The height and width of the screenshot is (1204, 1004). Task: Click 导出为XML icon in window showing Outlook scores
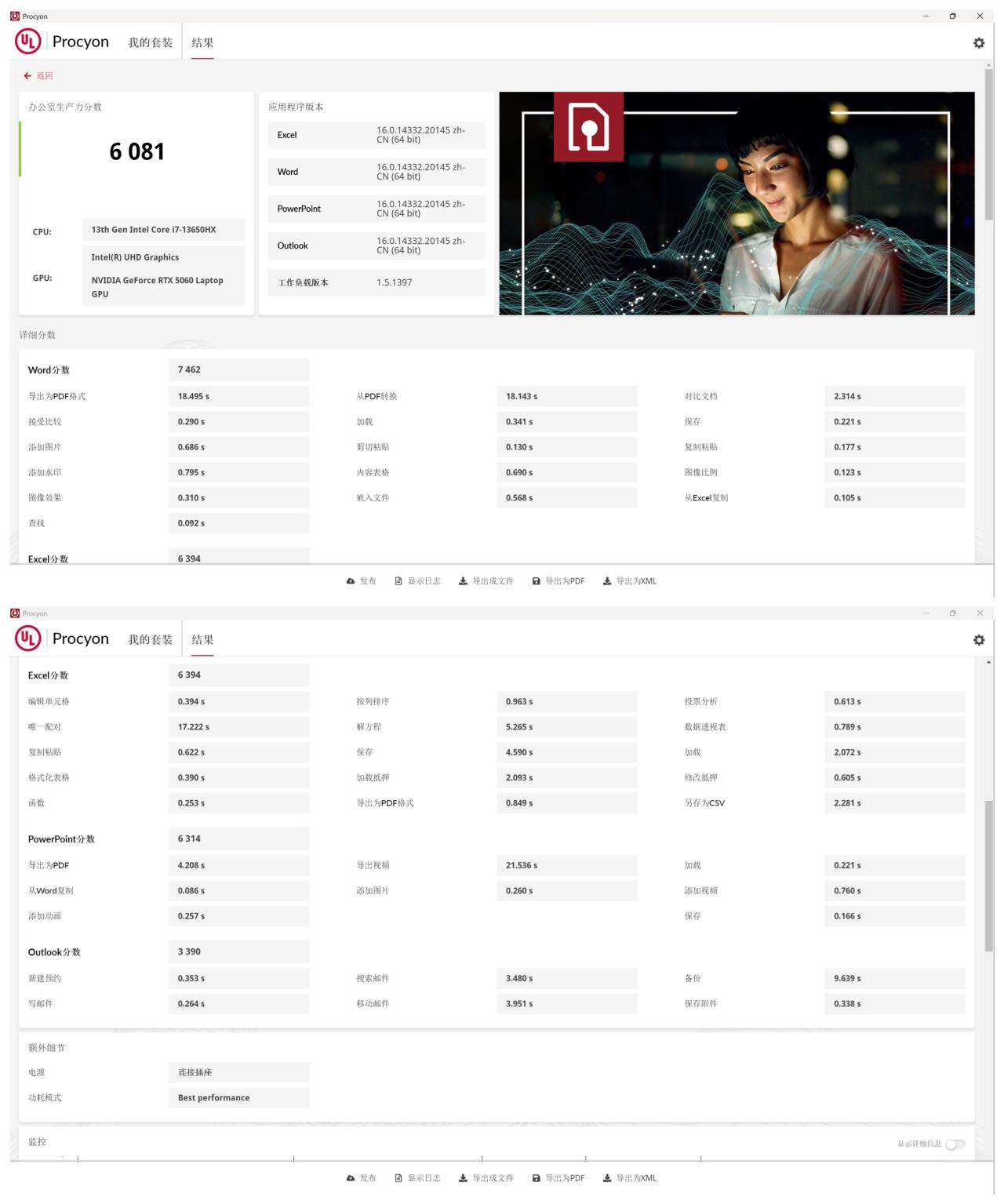607,1178
